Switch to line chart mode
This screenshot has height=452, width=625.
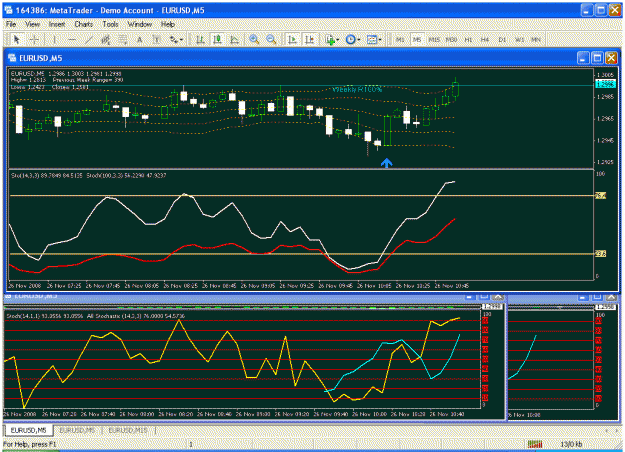(235, 39)
